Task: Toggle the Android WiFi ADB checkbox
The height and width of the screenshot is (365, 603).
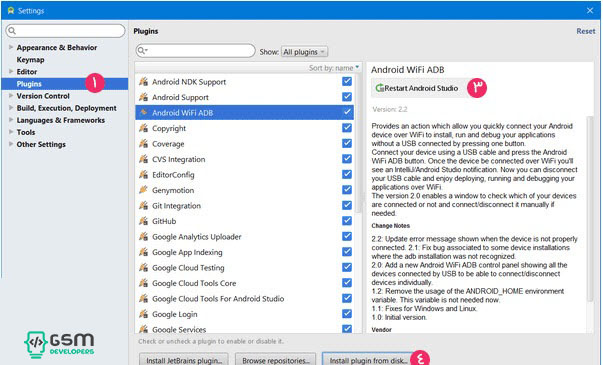Action: tap(347, 112)
